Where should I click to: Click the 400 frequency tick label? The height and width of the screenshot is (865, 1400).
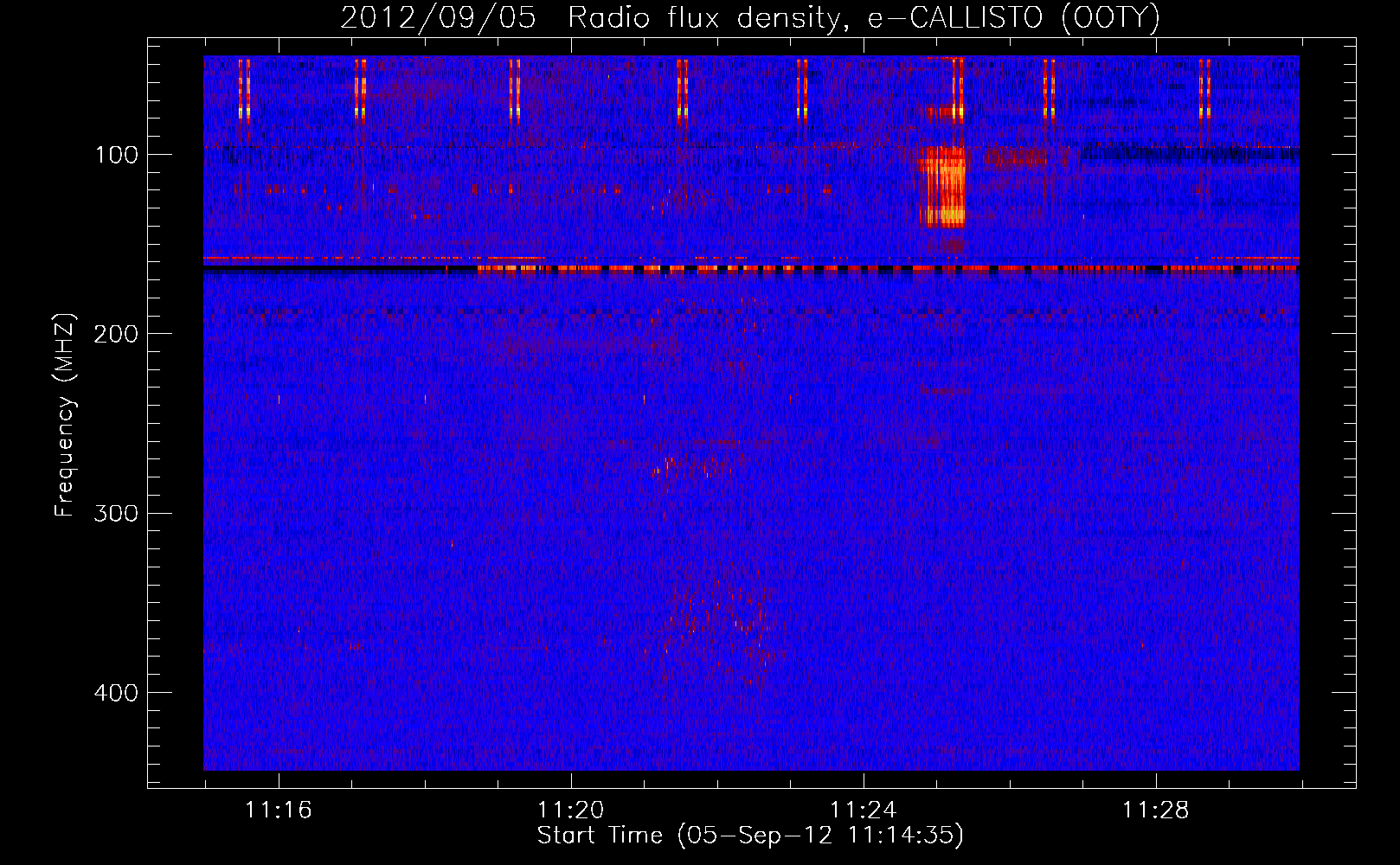(x=116, y=693)
